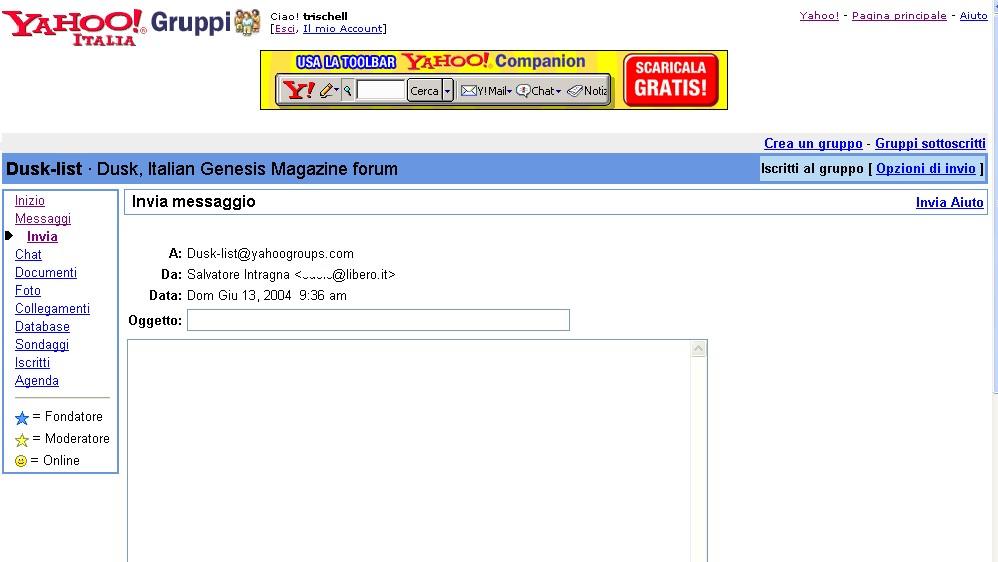Click the Invia Aiuto link
This screenshot has width=998, height=562.
click(x=949, y=202)
